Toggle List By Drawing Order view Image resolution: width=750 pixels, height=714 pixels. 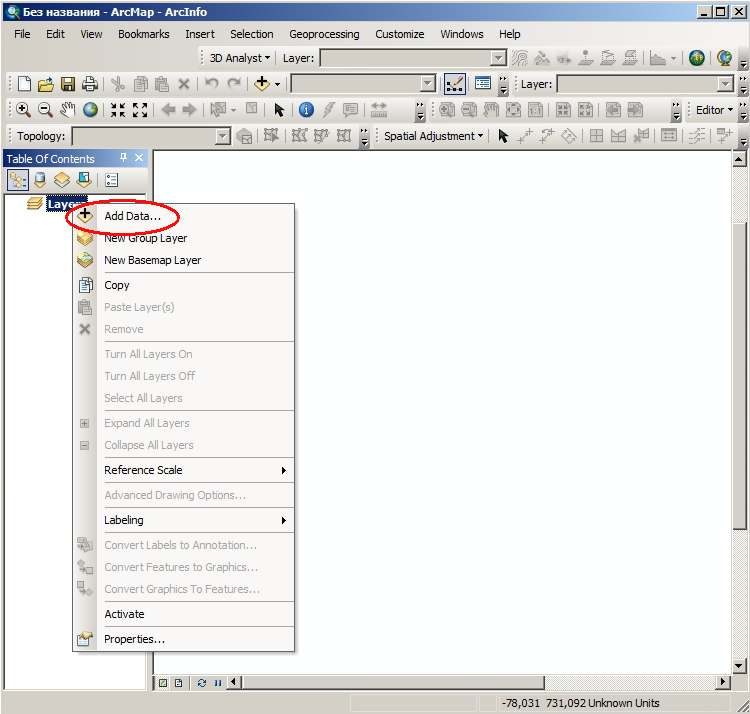click(18, 180)
